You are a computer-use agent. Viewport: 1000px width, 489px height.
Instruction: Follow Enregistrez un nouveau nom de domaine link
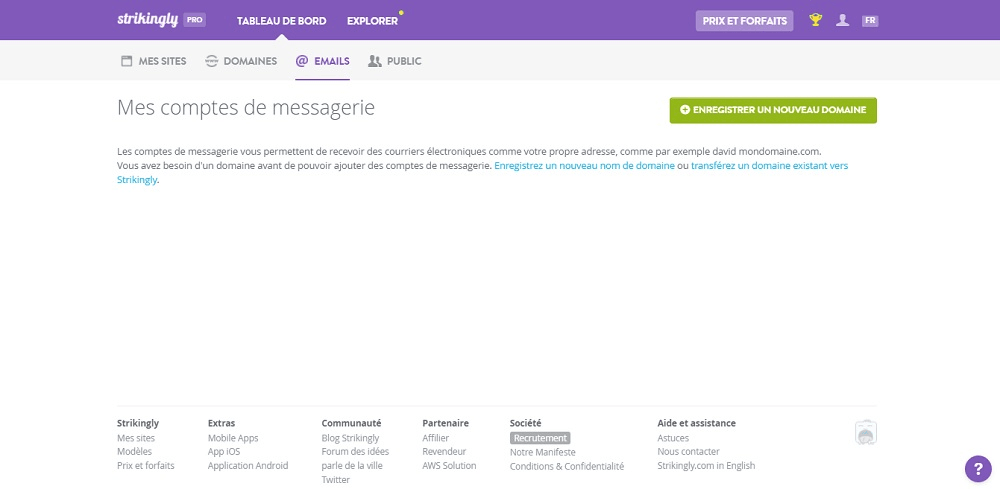584,166
